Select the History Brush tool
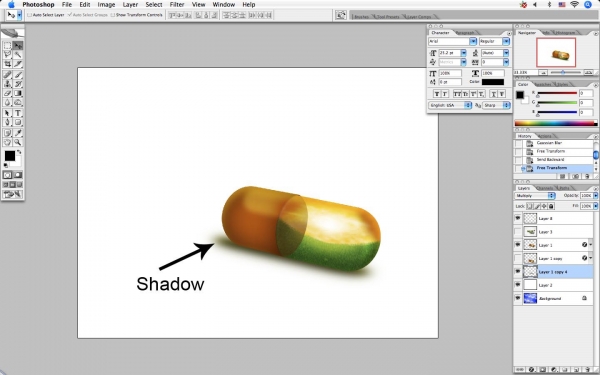The image size is (600, 375). 18,84
